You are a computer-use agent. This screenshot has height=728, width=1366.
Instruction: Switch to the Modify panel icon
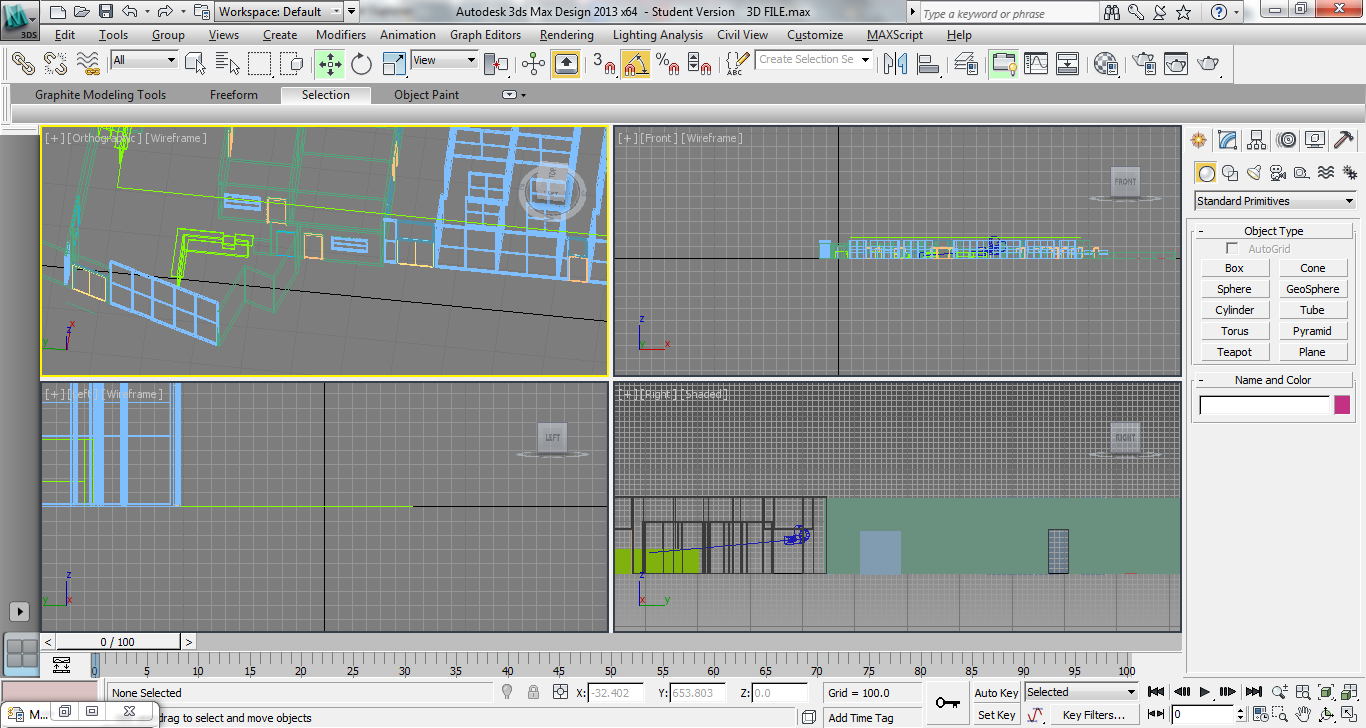pos(1228,140)
